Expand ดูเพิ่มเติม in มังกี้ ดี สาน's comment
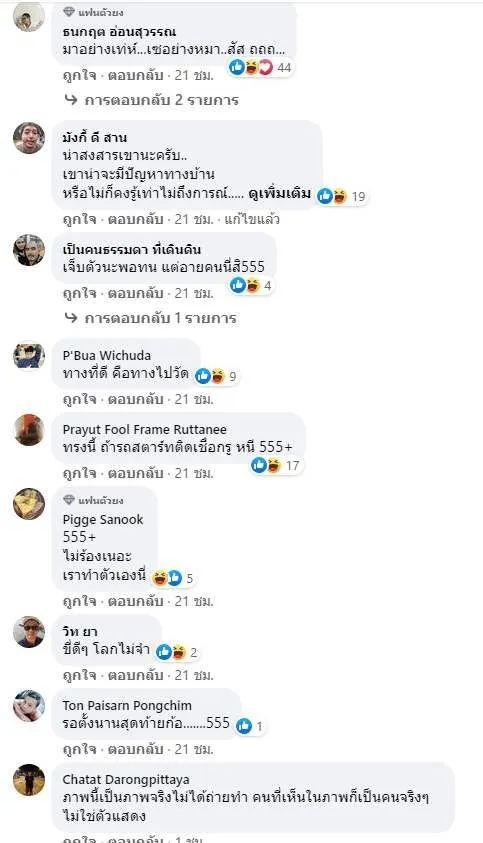483x843 pixels. click(x=280, y=194)
